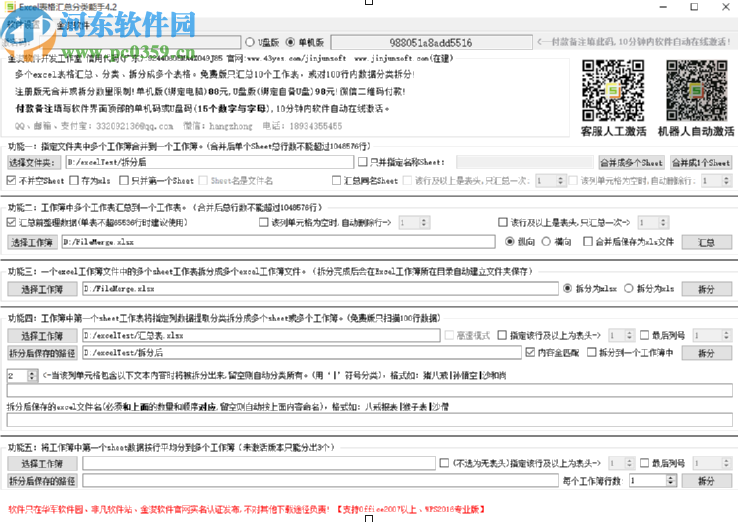Uncheck the 内容全匹配 checkbox
The width and height of the screenshot is (738, 522).
point(530,353)
